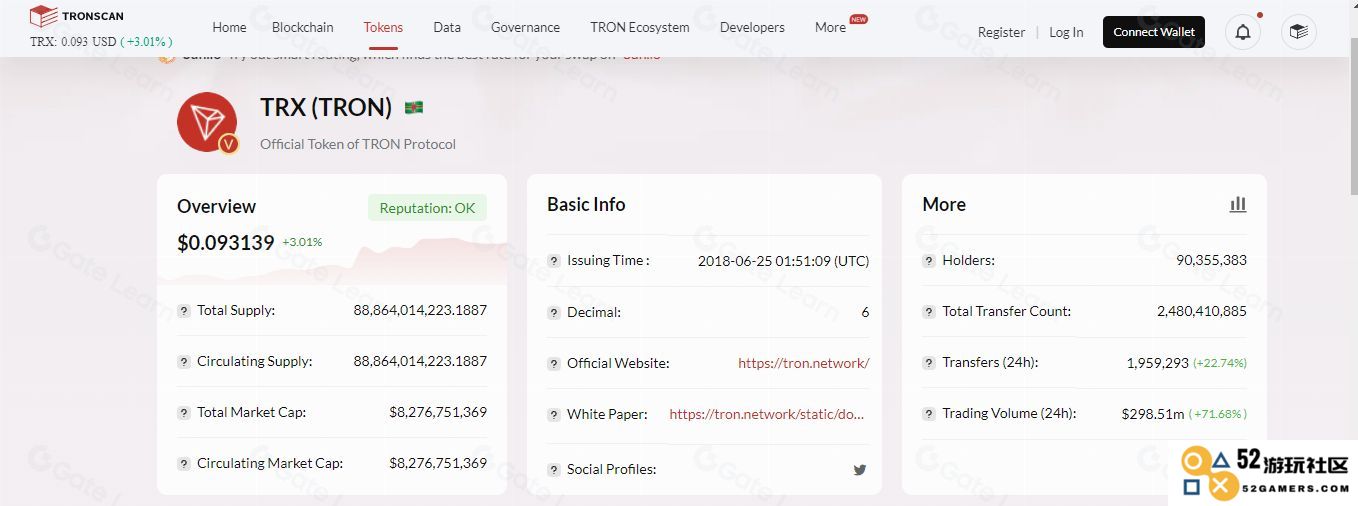Open the Blockchain menu

pyautogui.click(x=303, y=27)
